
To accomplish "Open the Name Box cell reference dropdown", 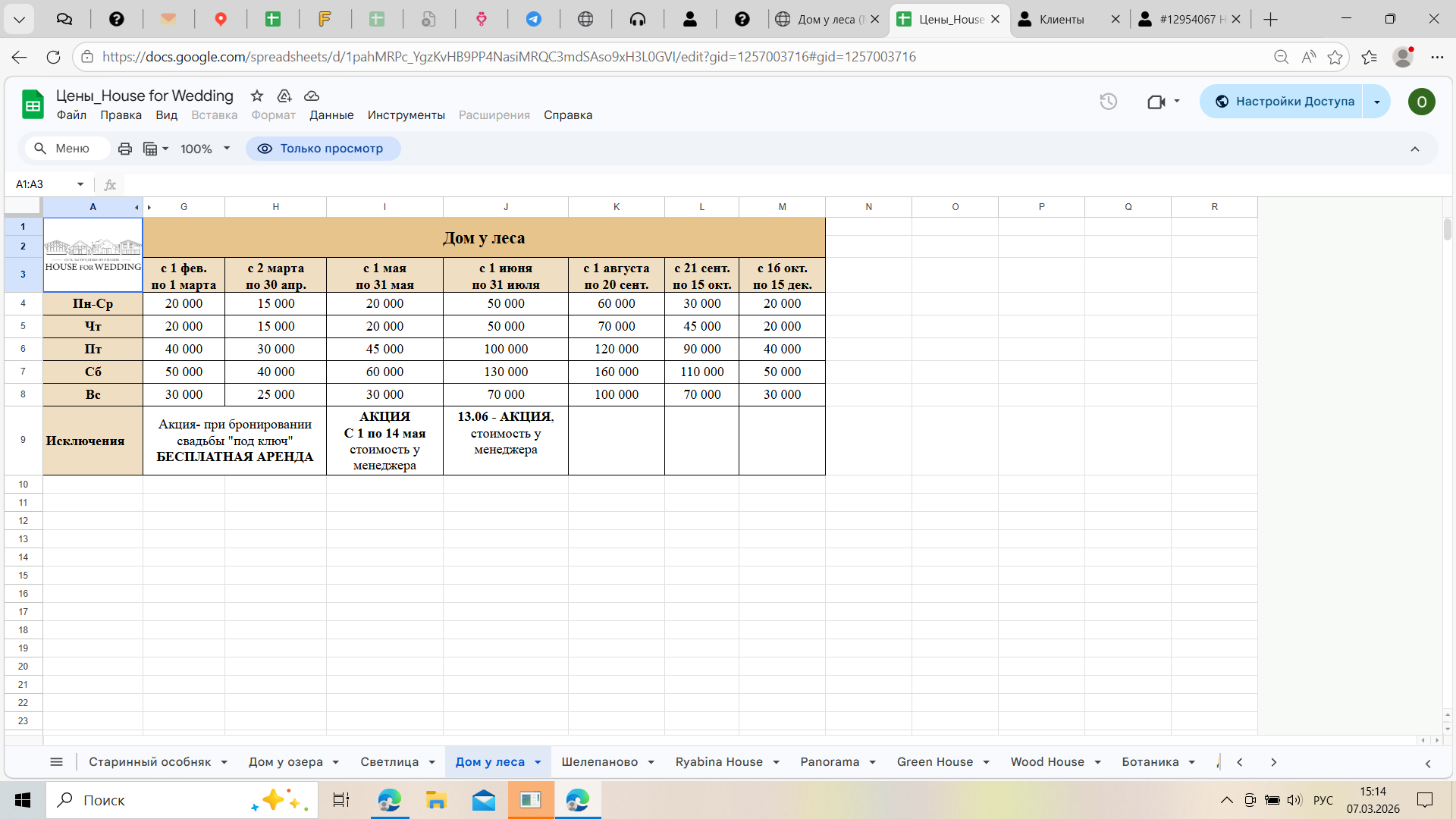I will click(x=80, y=184).
